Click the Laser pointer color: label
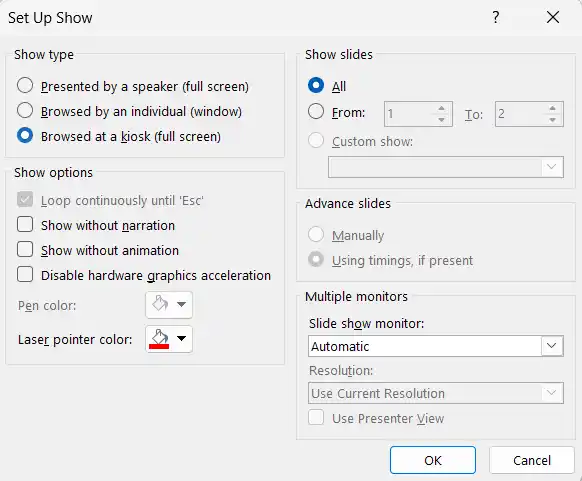This screenshot has height=481, width=582. [x=75, y=340]
